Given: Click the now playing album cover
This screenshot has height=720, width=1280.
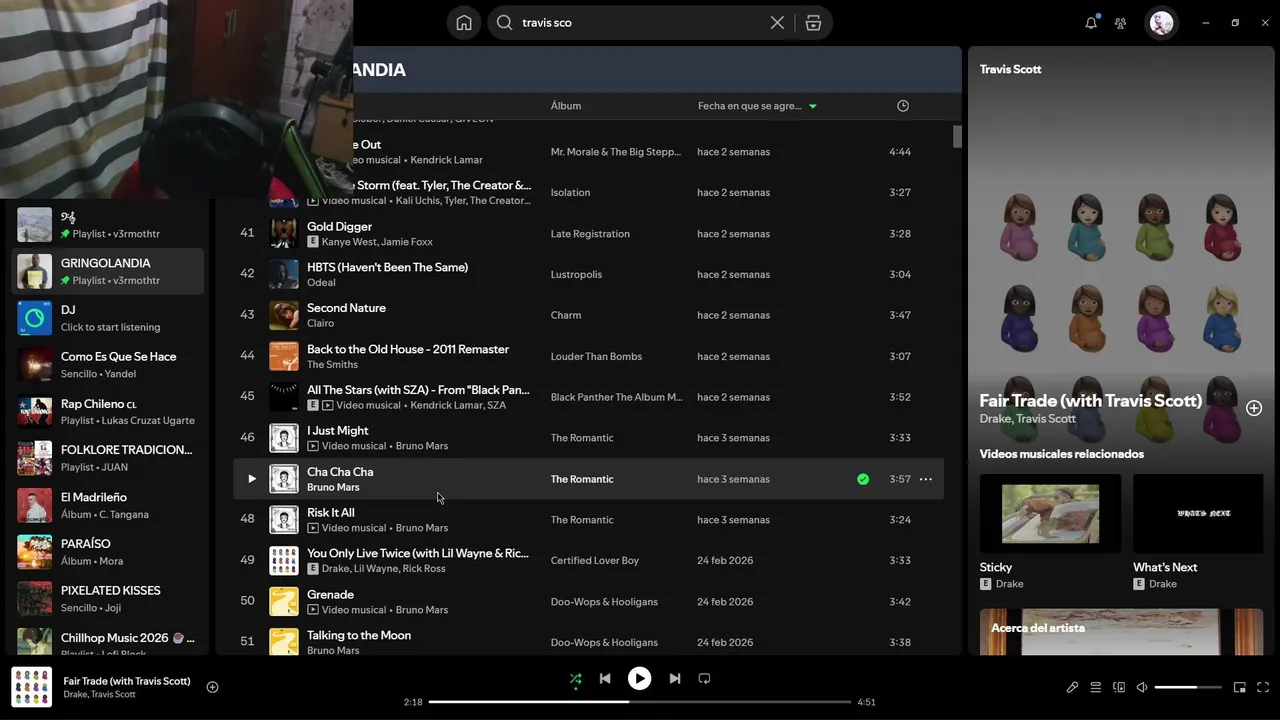Looking at the screenshot, I should pos(31,687).
